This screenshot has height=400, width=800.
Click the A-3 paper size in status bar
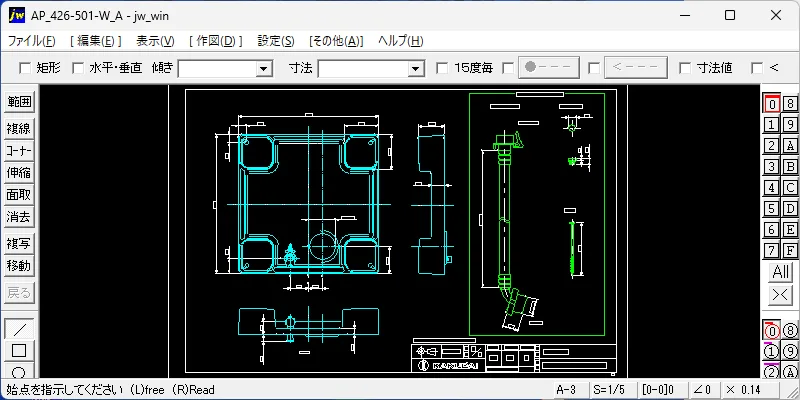(569, 390)
